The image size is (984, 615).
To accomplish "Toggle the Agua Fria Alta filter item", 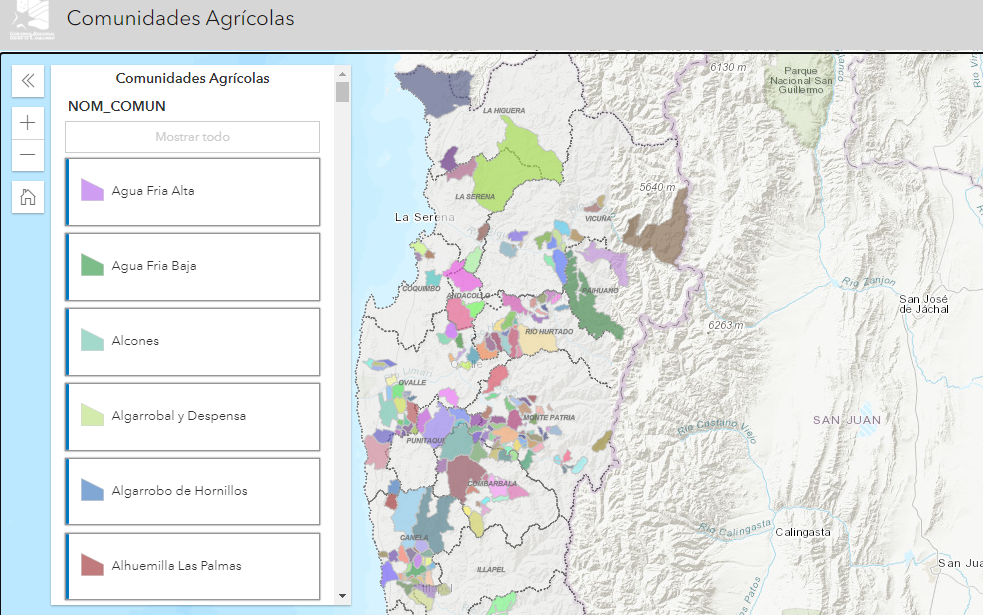I will click(x=193, y=191).
